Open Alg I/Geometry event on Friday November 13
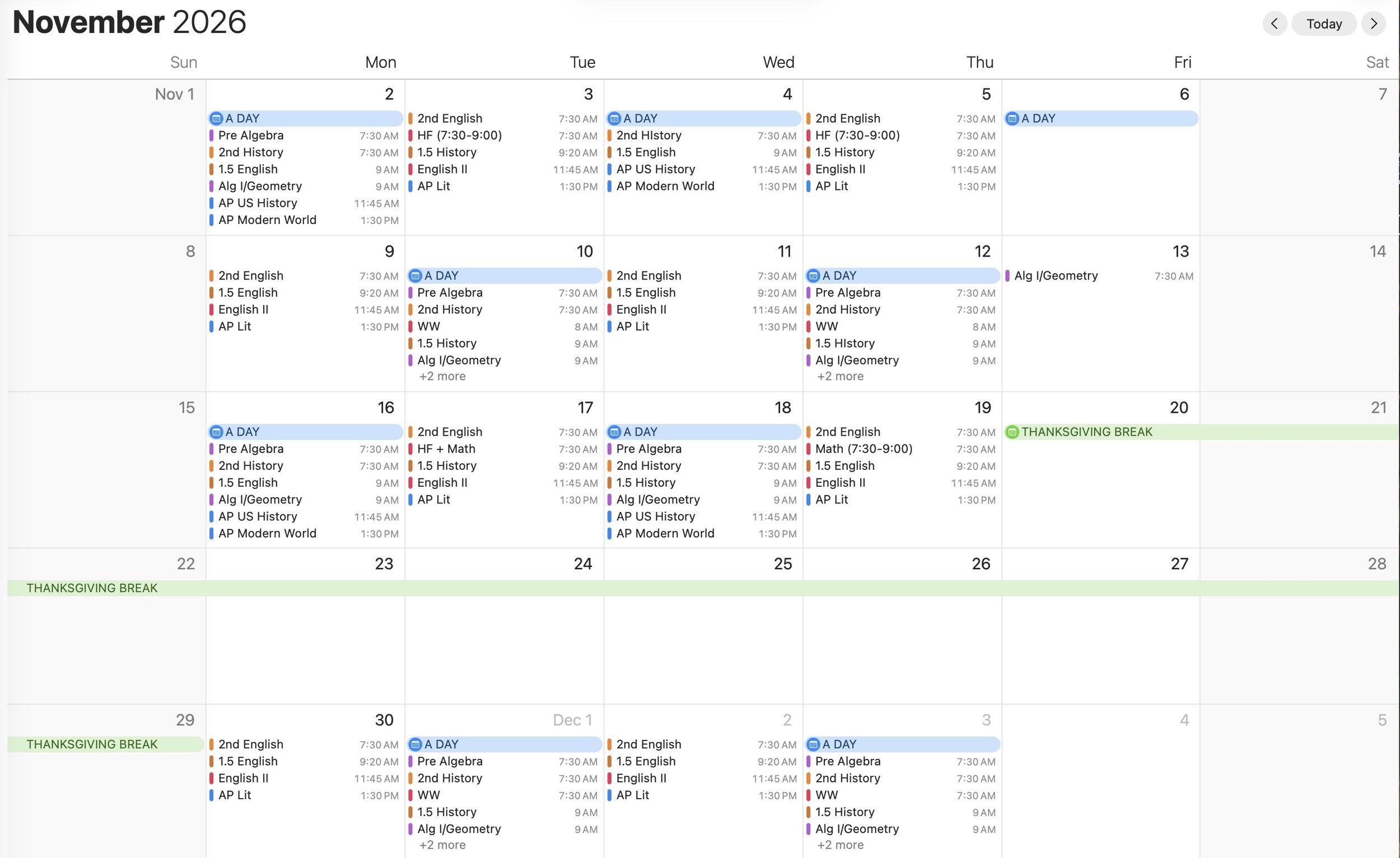The height and width of the screenshot is (858, 1400). tap(1100, 276)
